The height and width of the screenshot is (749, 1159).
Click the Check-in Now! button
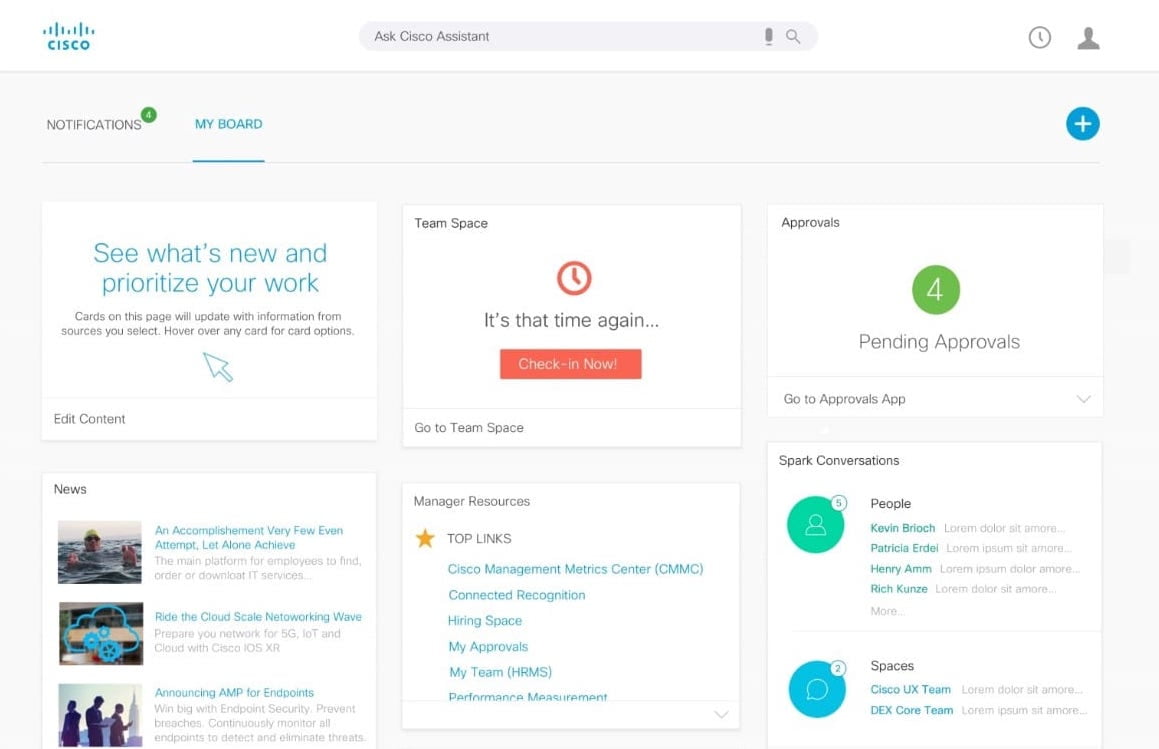coord(571,364)
